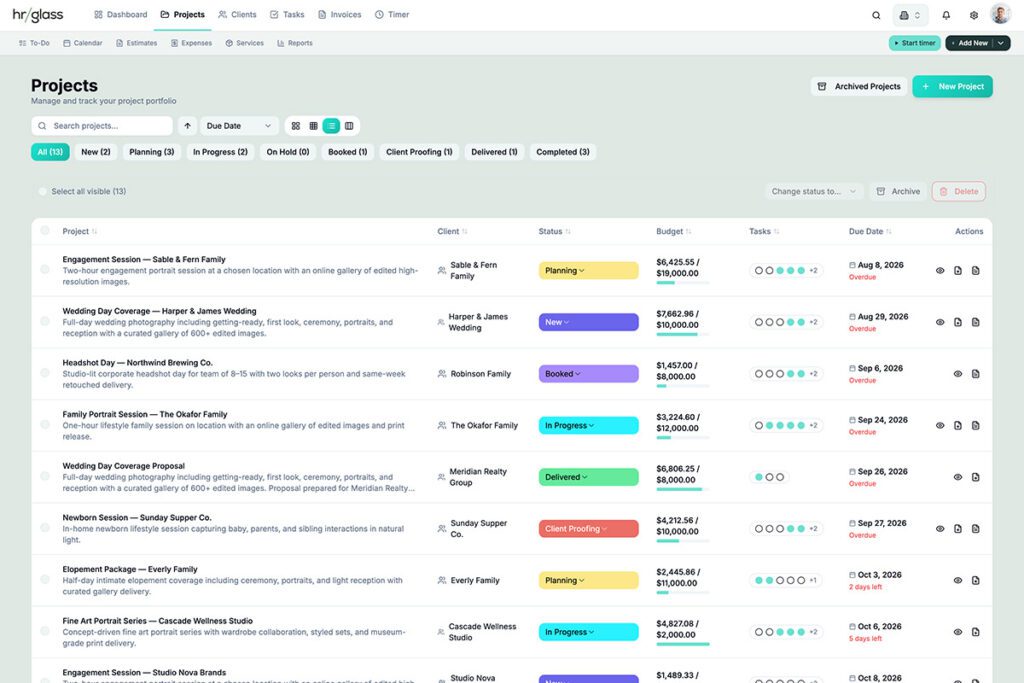1024x683 pixels.
Task: Click the Start timer button
Action: click(914, 43)
